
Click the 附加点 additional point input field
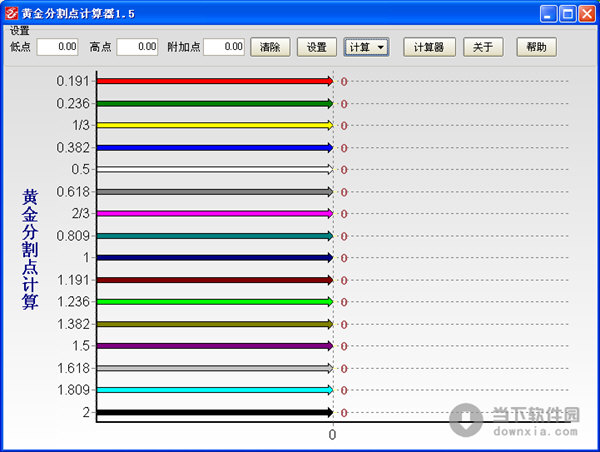224,47
